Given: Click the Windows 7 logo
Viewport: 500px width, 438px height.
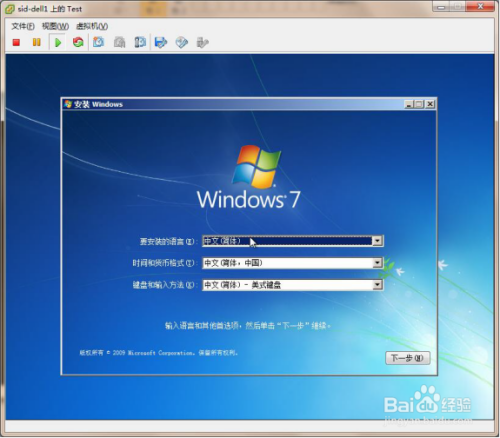Looking at the screenshot, I should click(x=249, y=178).
